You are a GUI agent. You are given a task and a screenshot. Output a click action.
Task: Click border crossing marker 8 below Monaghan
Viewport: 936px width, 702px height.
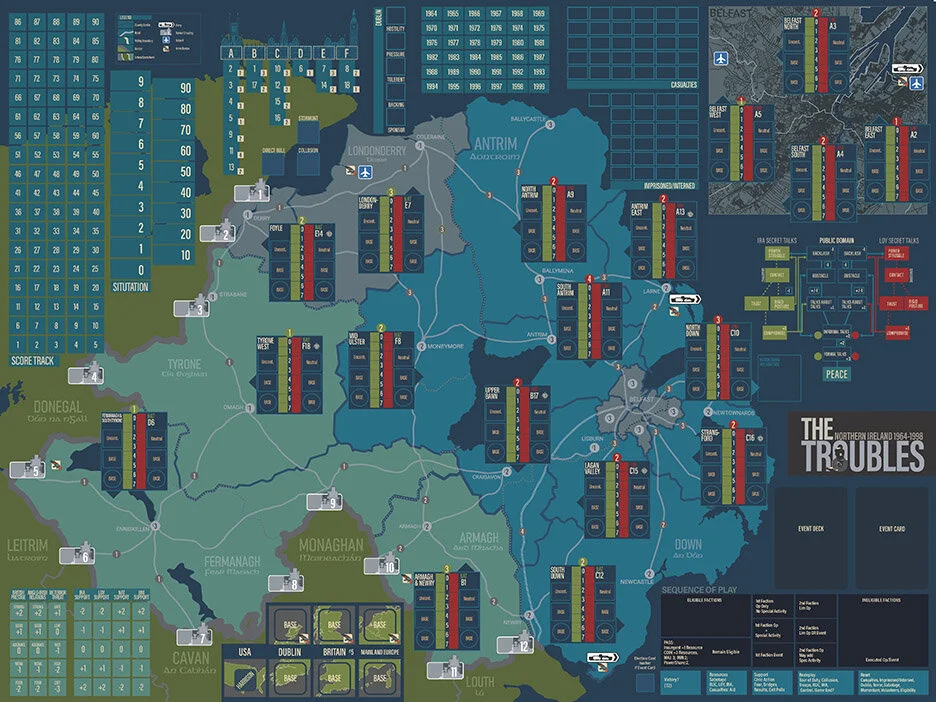coord(286,581)
